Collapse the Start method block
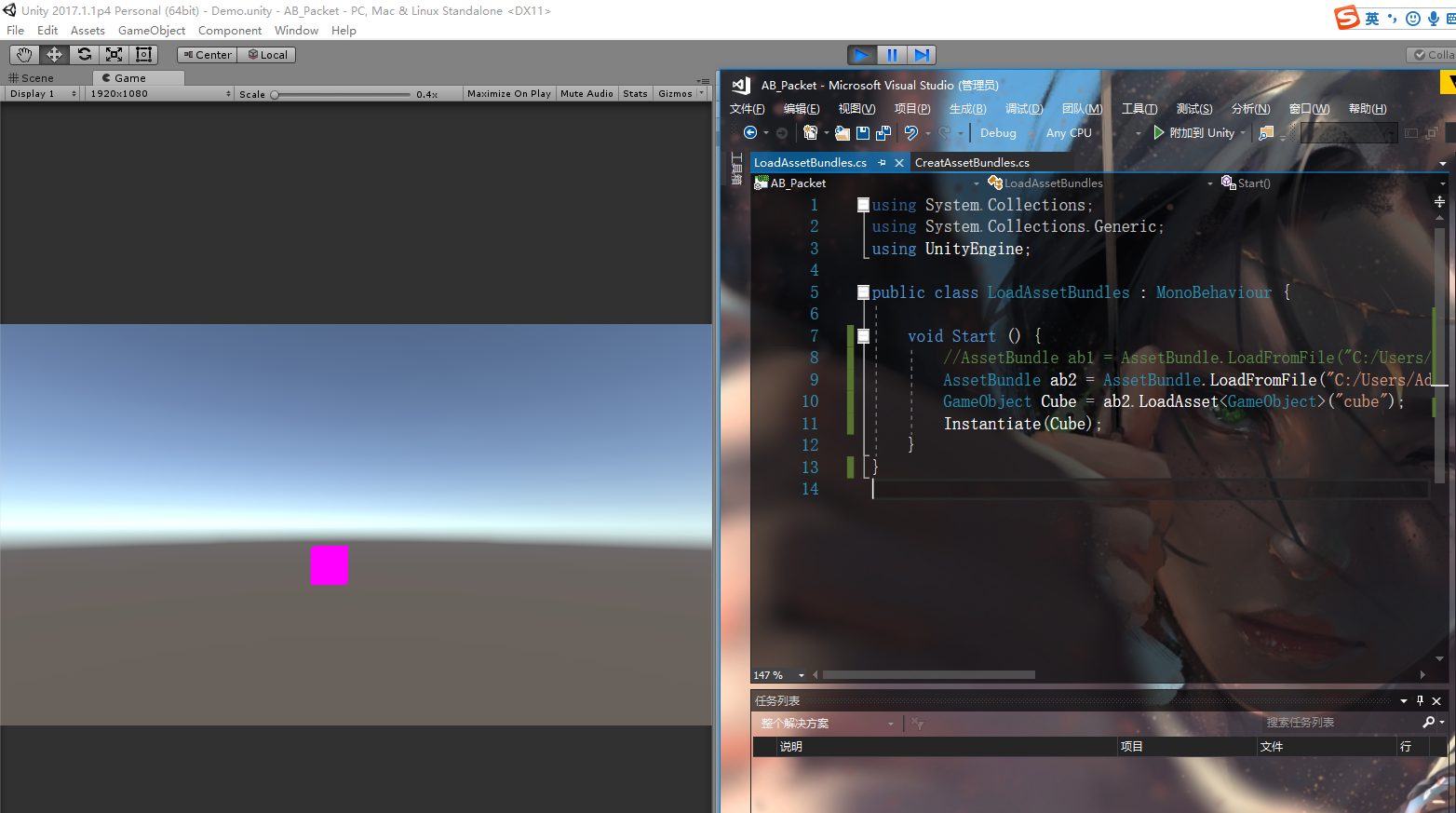This screenshot has height=813, width=1456. (x=863, y=336)
